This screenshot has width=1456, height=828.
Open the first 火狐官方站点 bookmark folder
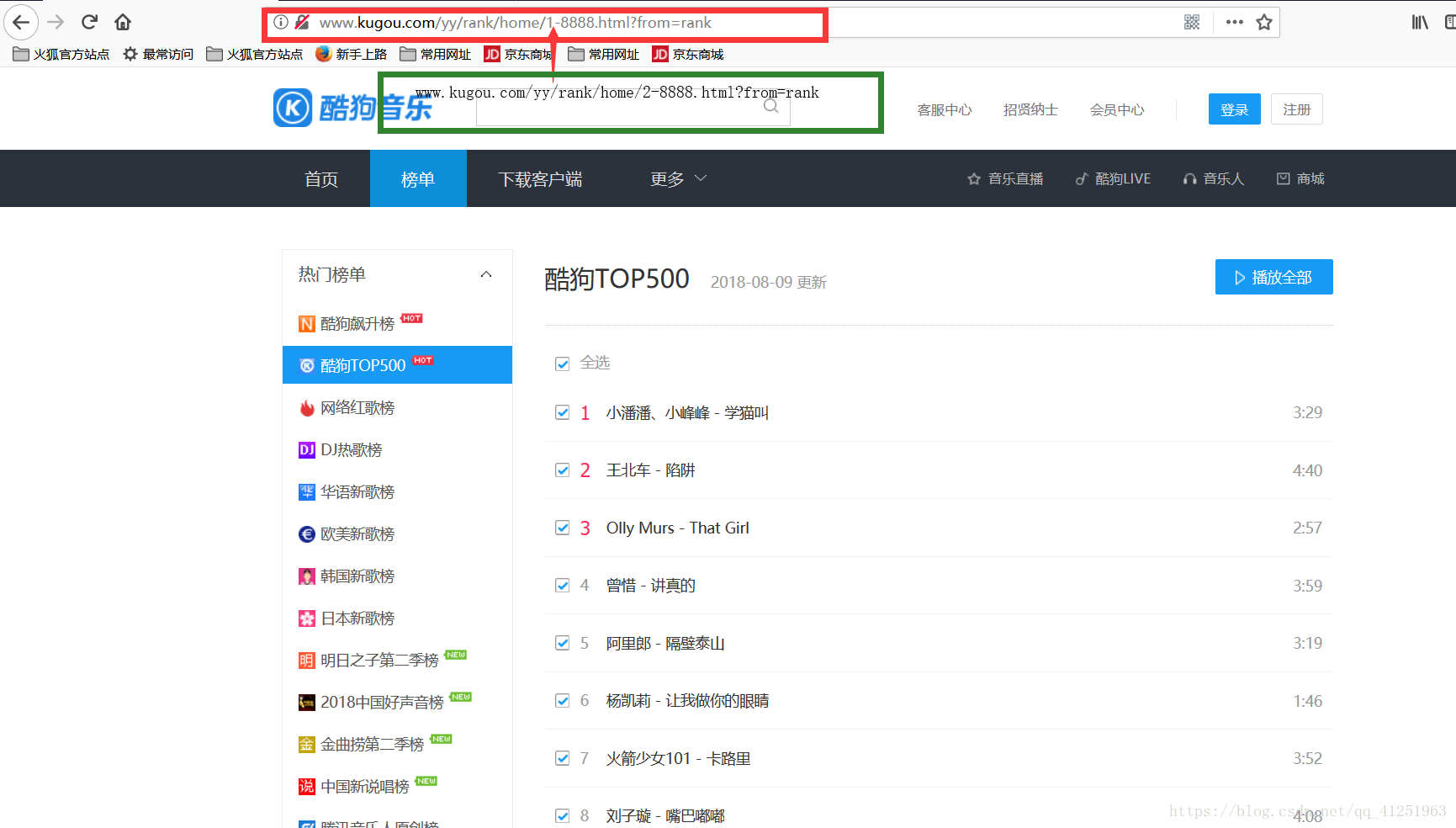(61, 54)
